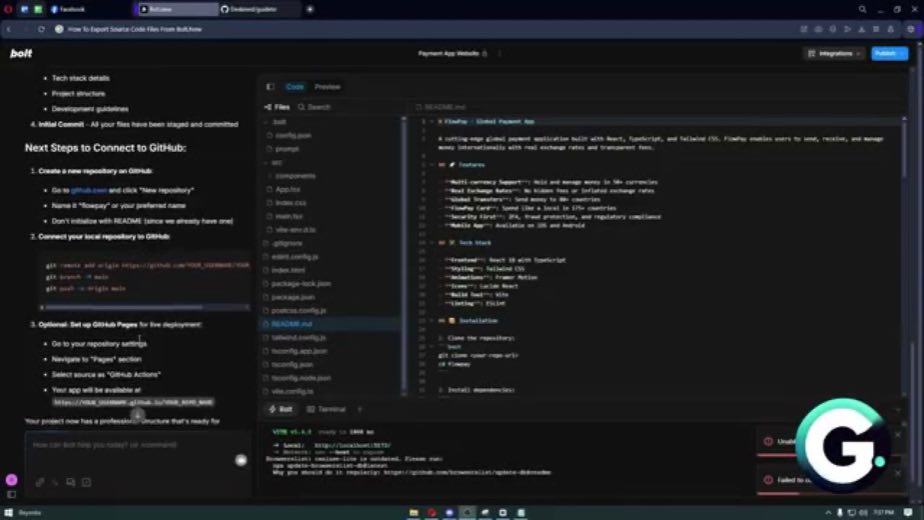Open the Integrations dropdown
The width and height of the screenshot is (924, 520).
834,54
